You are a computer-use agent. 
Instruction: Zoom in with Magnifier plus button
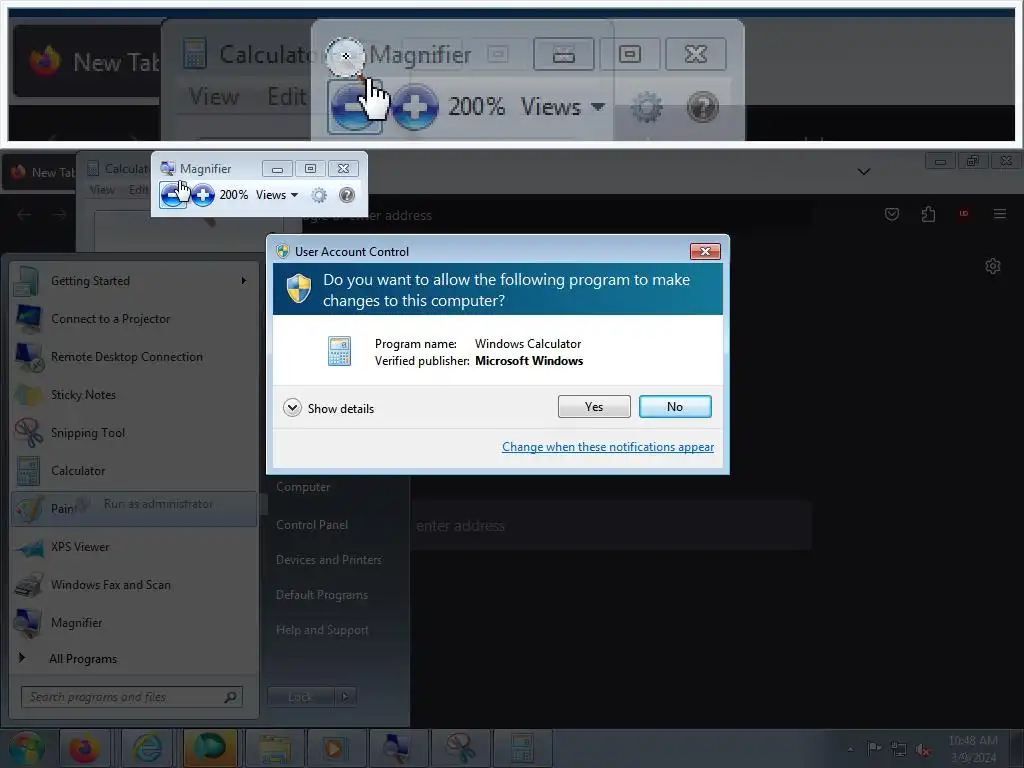tap(203, 195)
